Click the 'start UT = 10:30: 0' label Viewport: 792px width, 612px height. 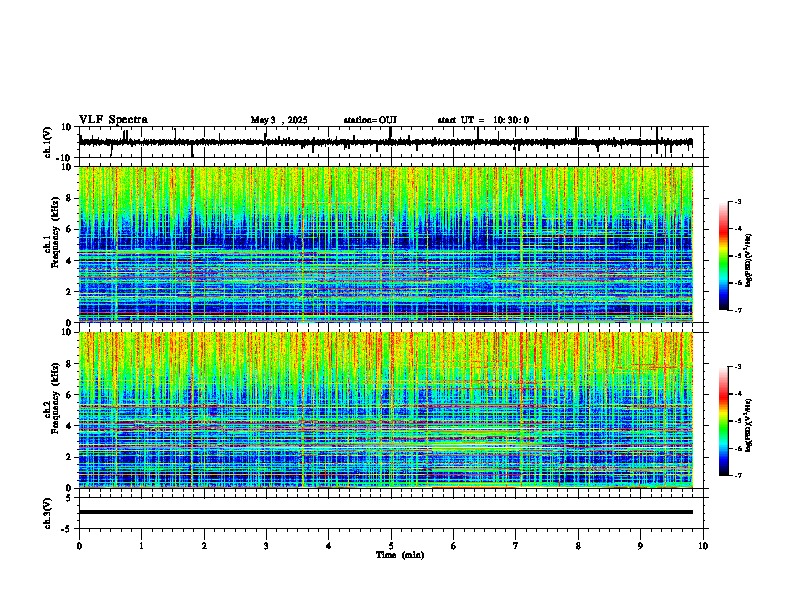tap(483, 120)
